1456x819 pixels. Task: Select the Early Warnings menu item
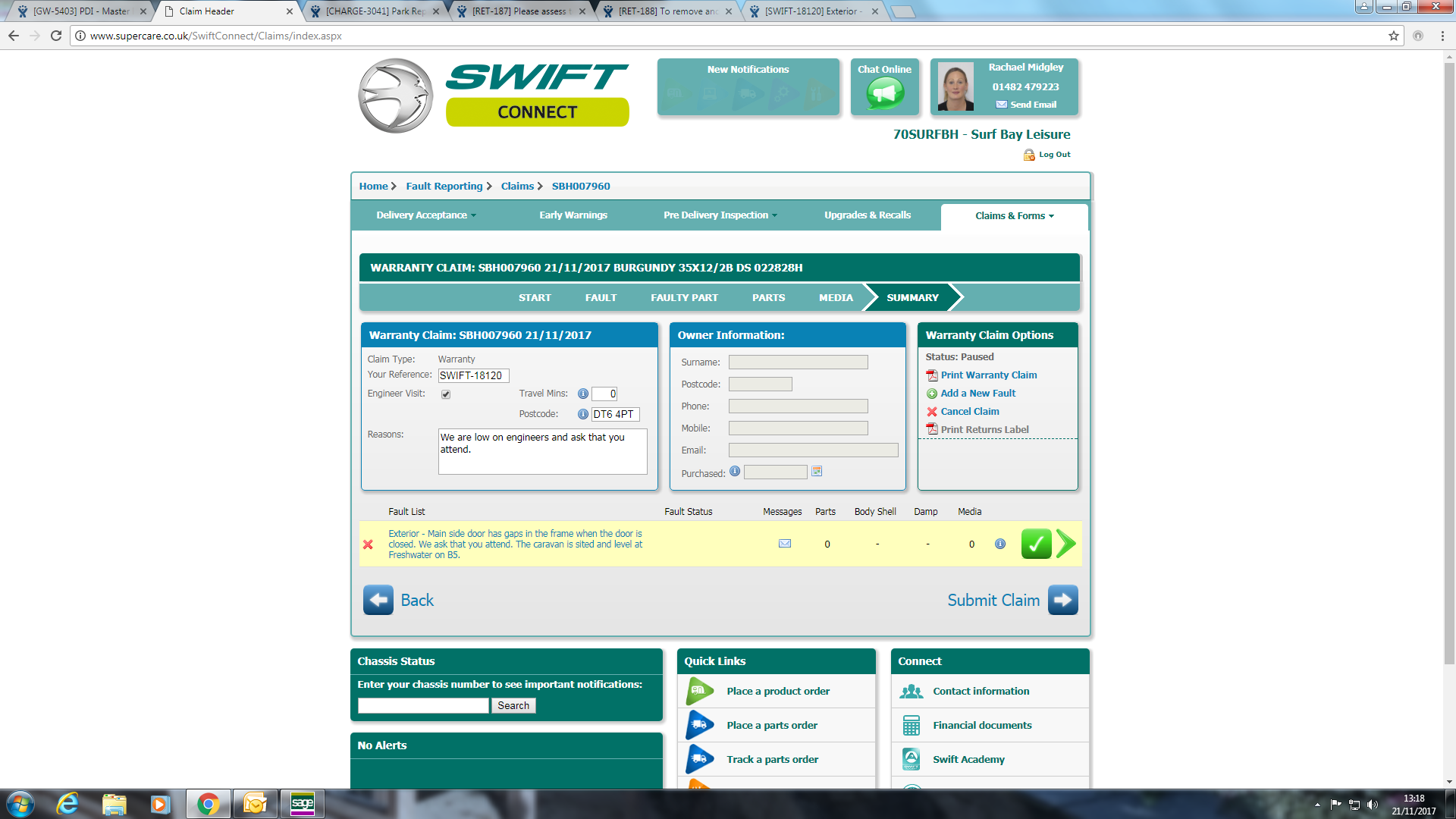coord(573,215)
